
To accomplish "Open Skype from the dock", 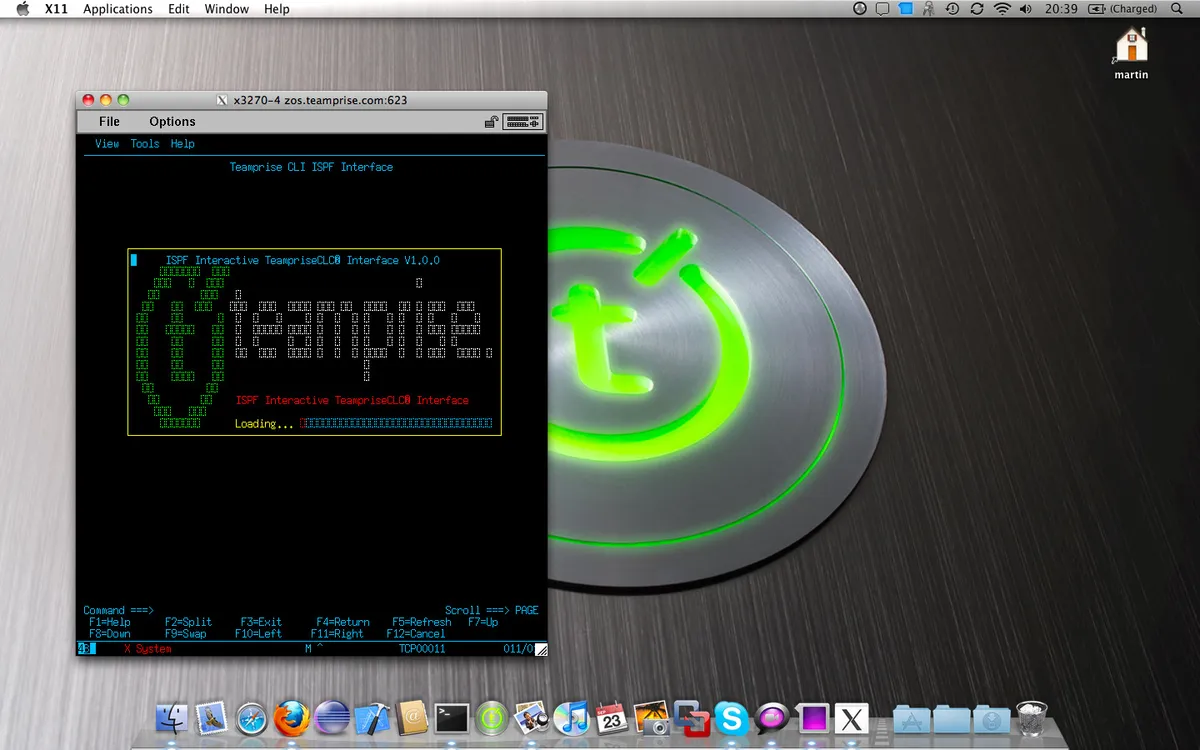I will [x=731, y=717].
